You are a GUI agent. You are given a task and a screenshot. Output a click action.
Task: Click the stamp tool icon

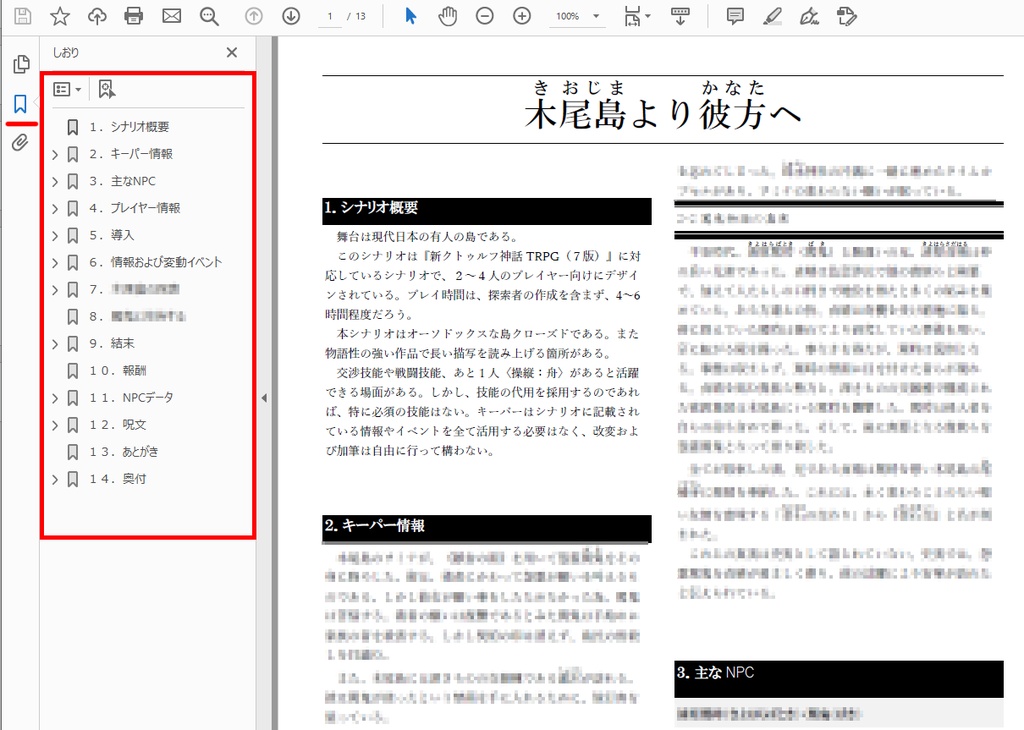pos(847,16)
